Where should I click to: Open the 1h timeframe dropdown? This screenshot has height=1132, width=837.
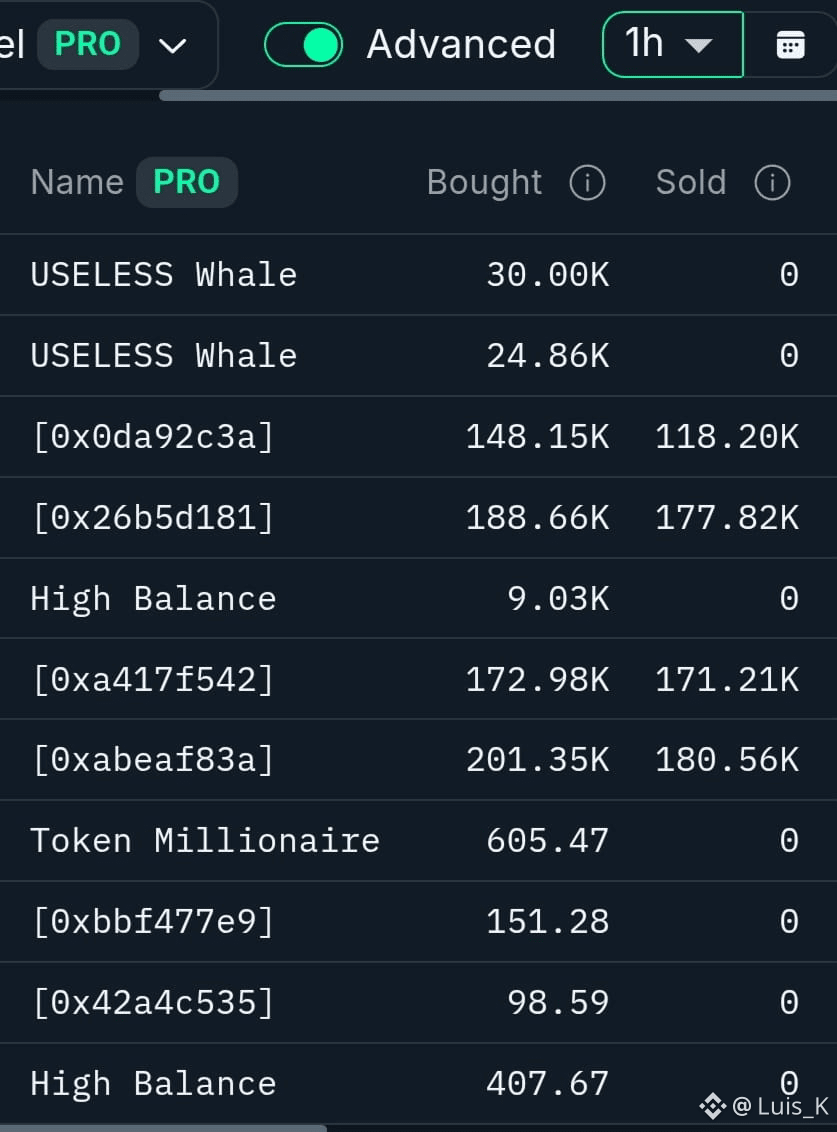[672, 45]
